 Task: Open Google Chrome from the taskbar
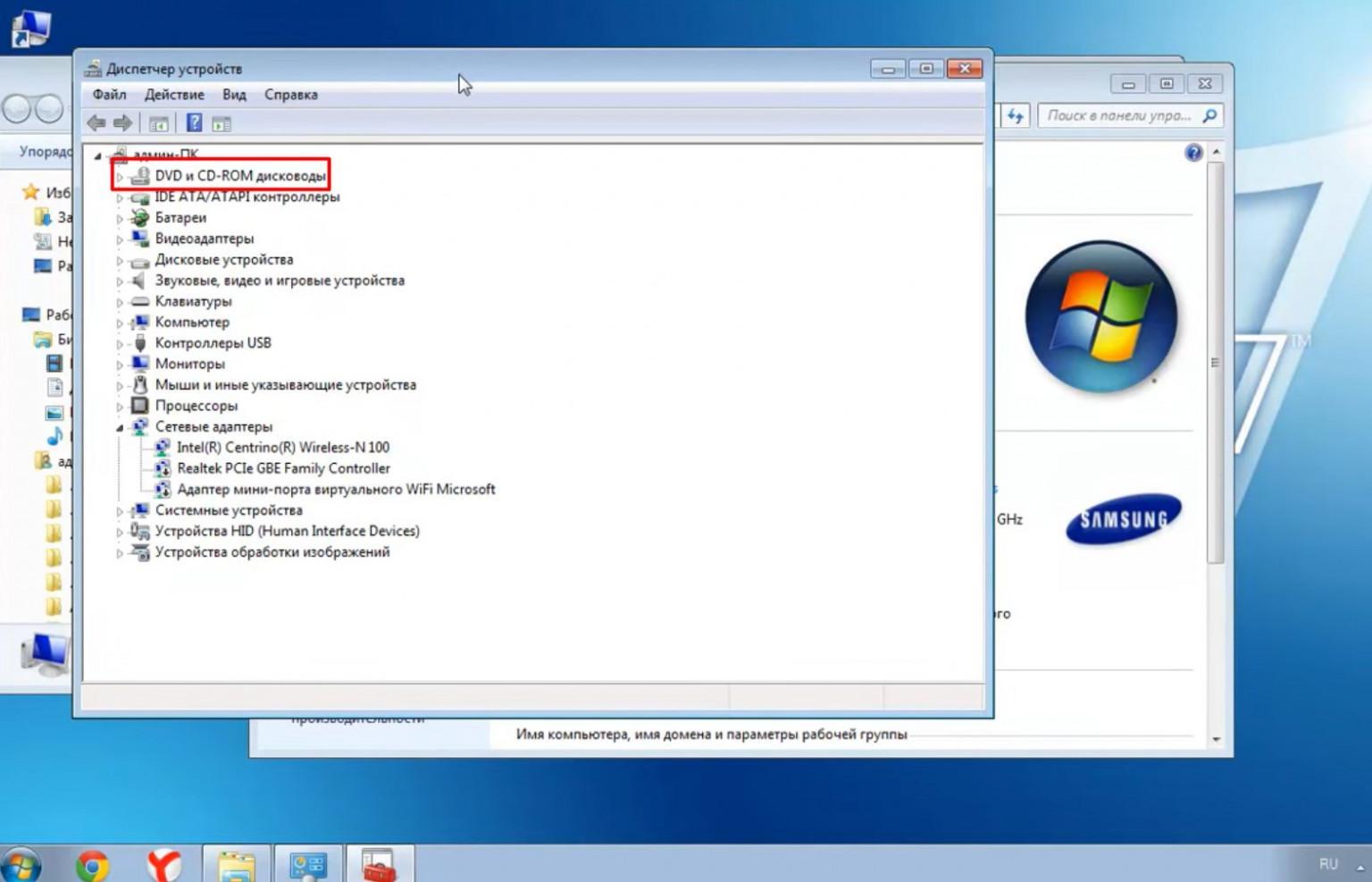(92, 865)
